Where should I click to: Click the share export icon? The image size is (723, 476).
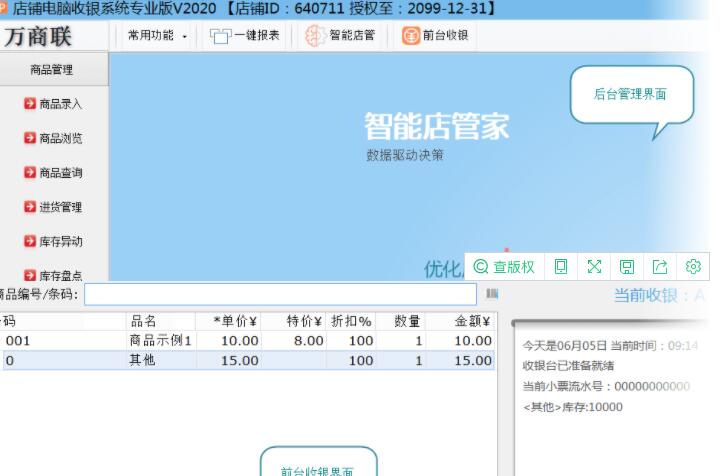click(x=660, y=267)
